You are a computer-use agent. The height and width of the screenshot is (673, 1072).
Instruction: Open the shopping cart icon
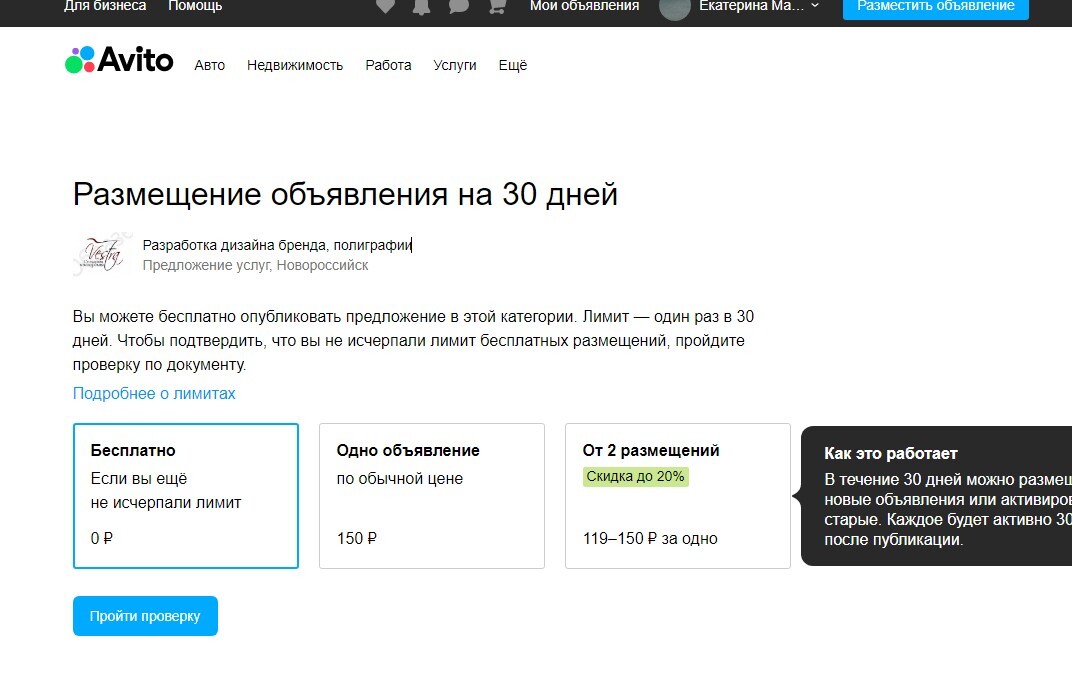[497, 6]
